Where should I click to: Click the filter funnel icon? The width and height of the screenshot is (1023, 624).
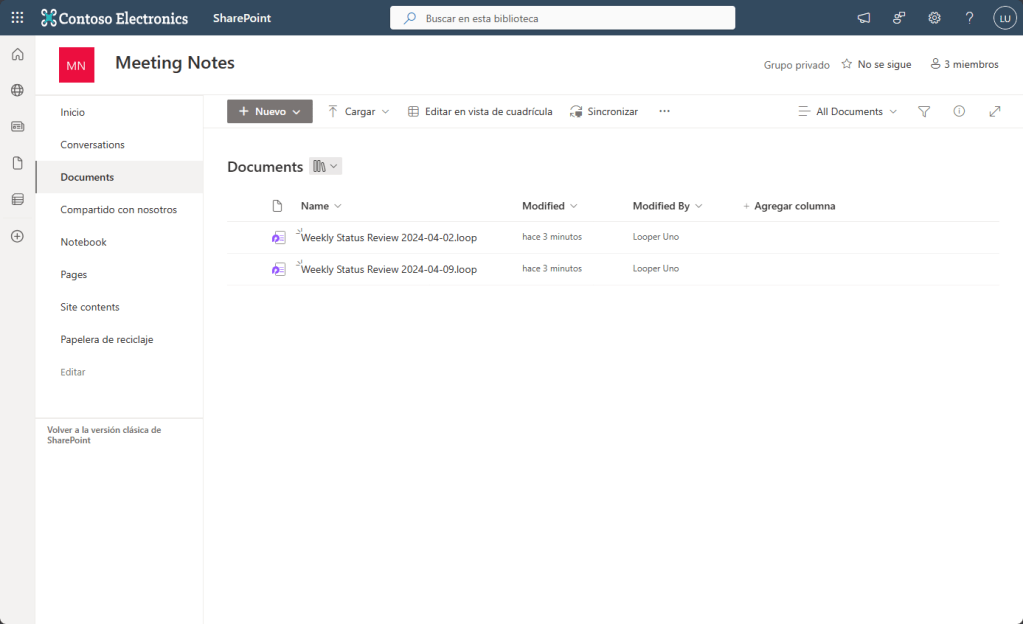click(924, 112)
